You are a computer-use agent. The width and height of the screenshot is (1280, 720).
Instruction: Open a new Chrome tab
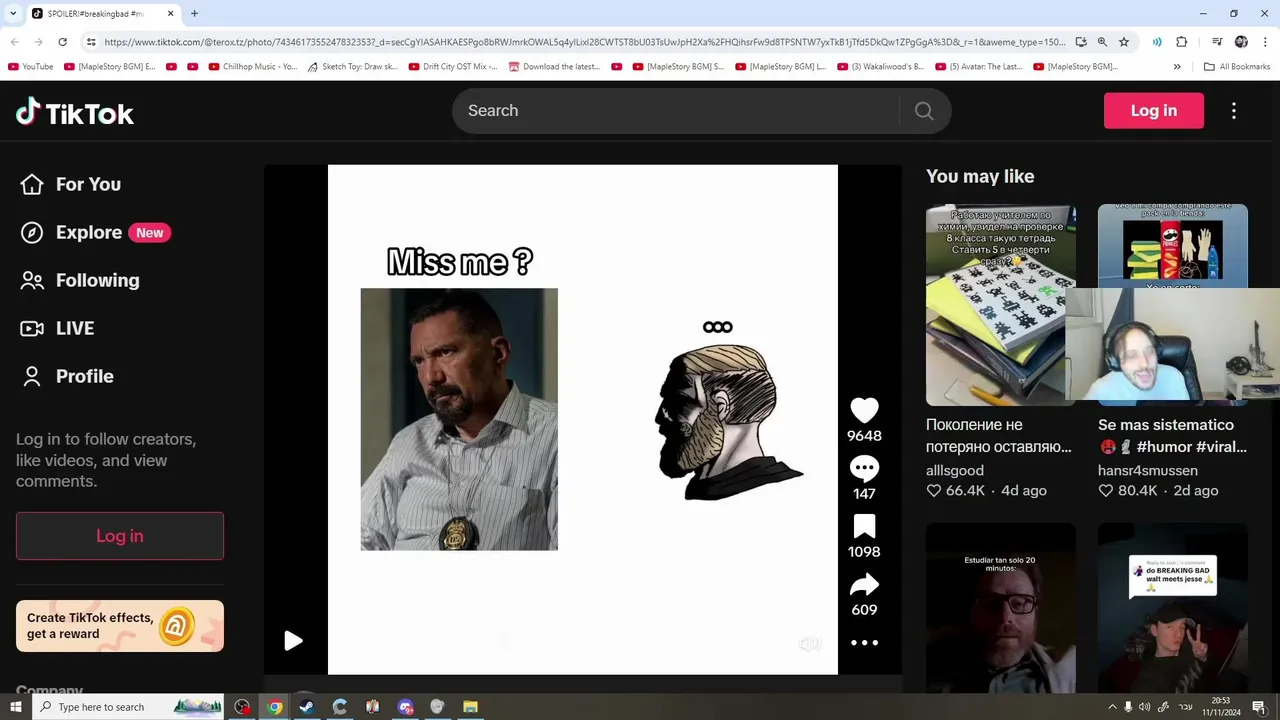(x=194, y=14)
